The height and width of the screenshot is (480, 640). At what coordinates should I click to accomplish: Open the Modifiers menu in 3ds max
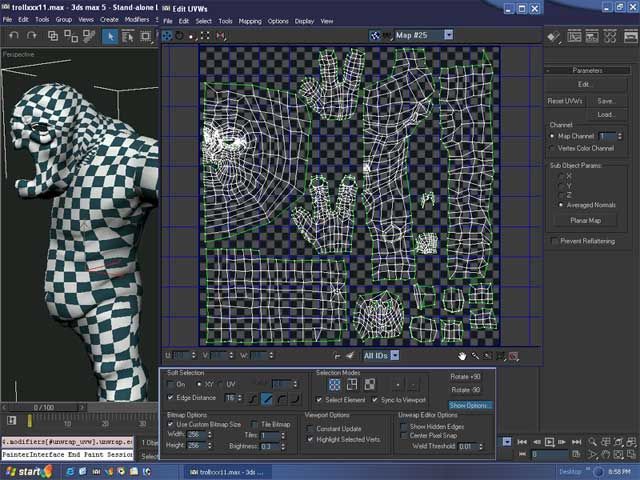pyautogui.click(x=138, y=19)
